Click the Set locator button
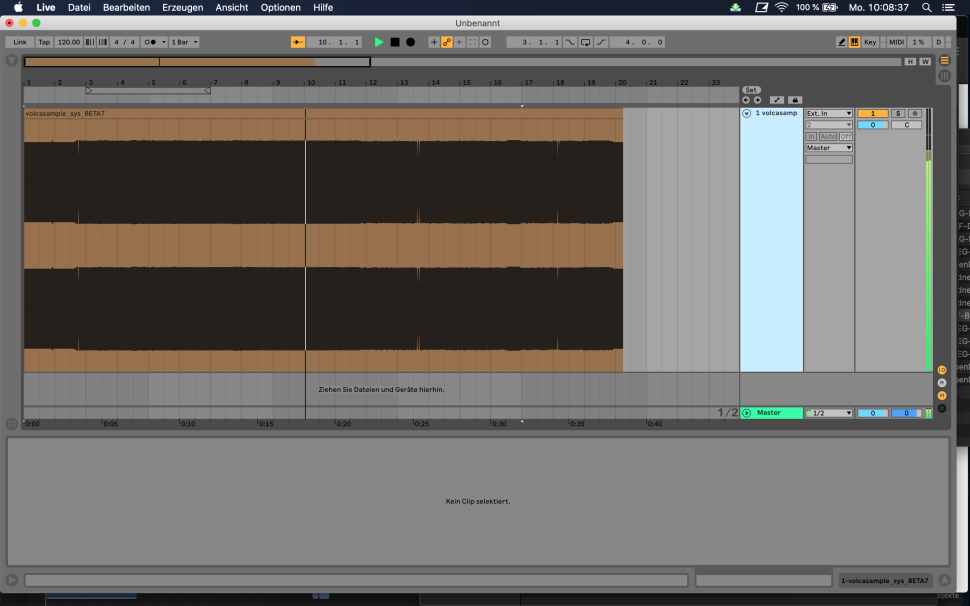970x606 pixels. click(751, 90)
